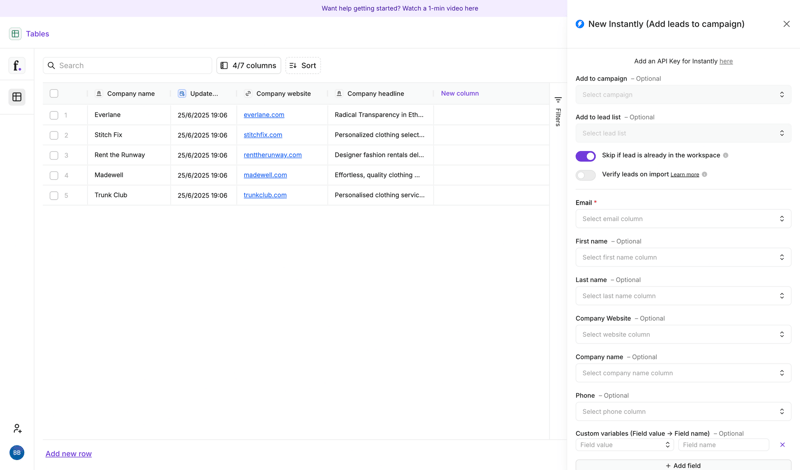Open stitchfix.com link
The width and height of the screenshot is (800, 470).
(x=263, y=135)
